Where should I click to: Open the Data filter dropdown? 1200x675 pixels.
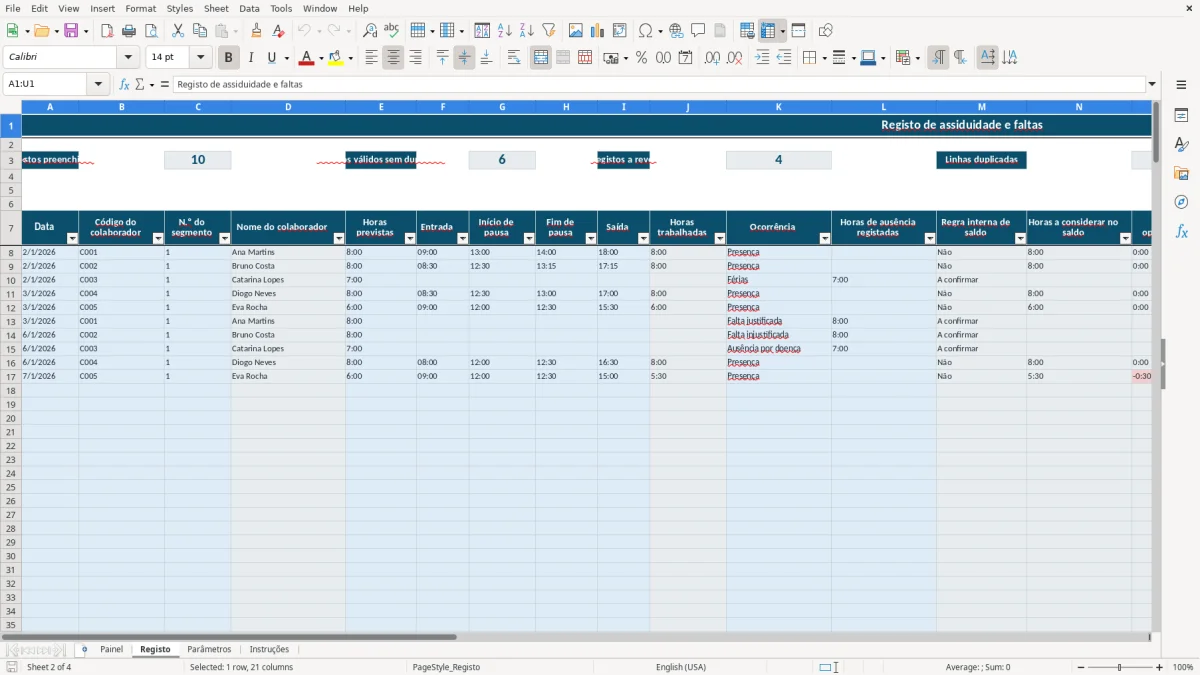click(x=72, y=238)
